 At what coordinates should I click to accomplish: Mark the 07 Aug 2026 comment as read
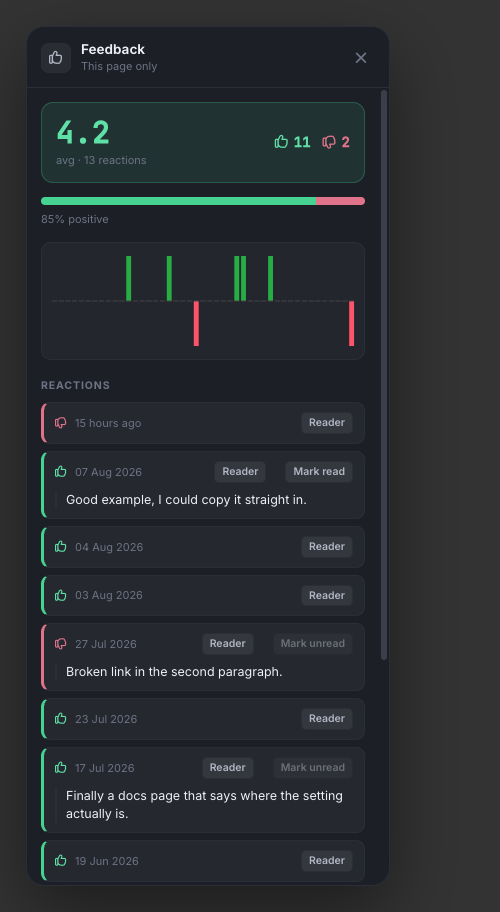319,472
